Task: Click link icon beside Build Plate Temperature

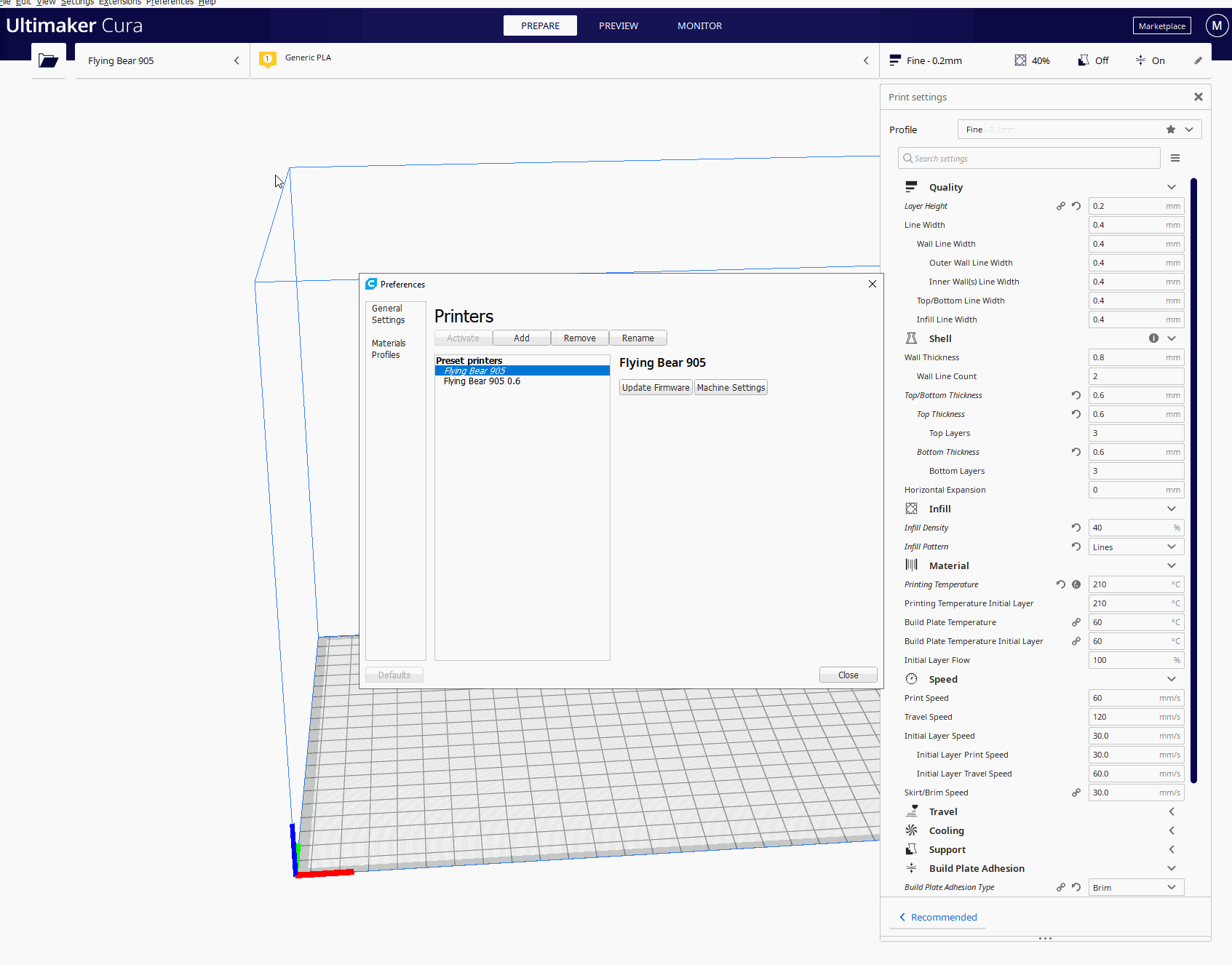Action: (1076, 622)
